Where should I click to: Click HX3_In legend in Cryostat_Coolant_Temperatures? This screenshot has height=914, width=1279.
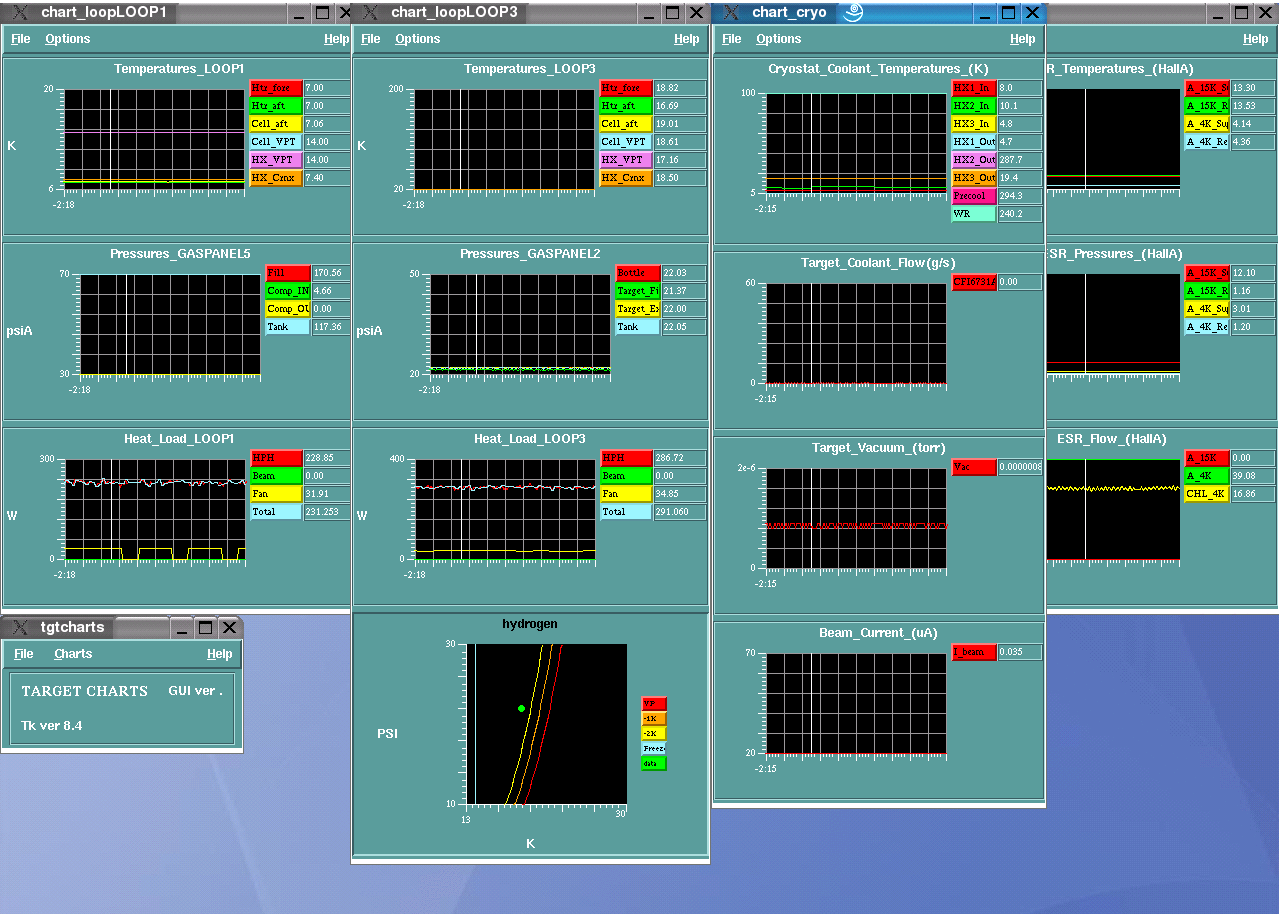(974, 124)
